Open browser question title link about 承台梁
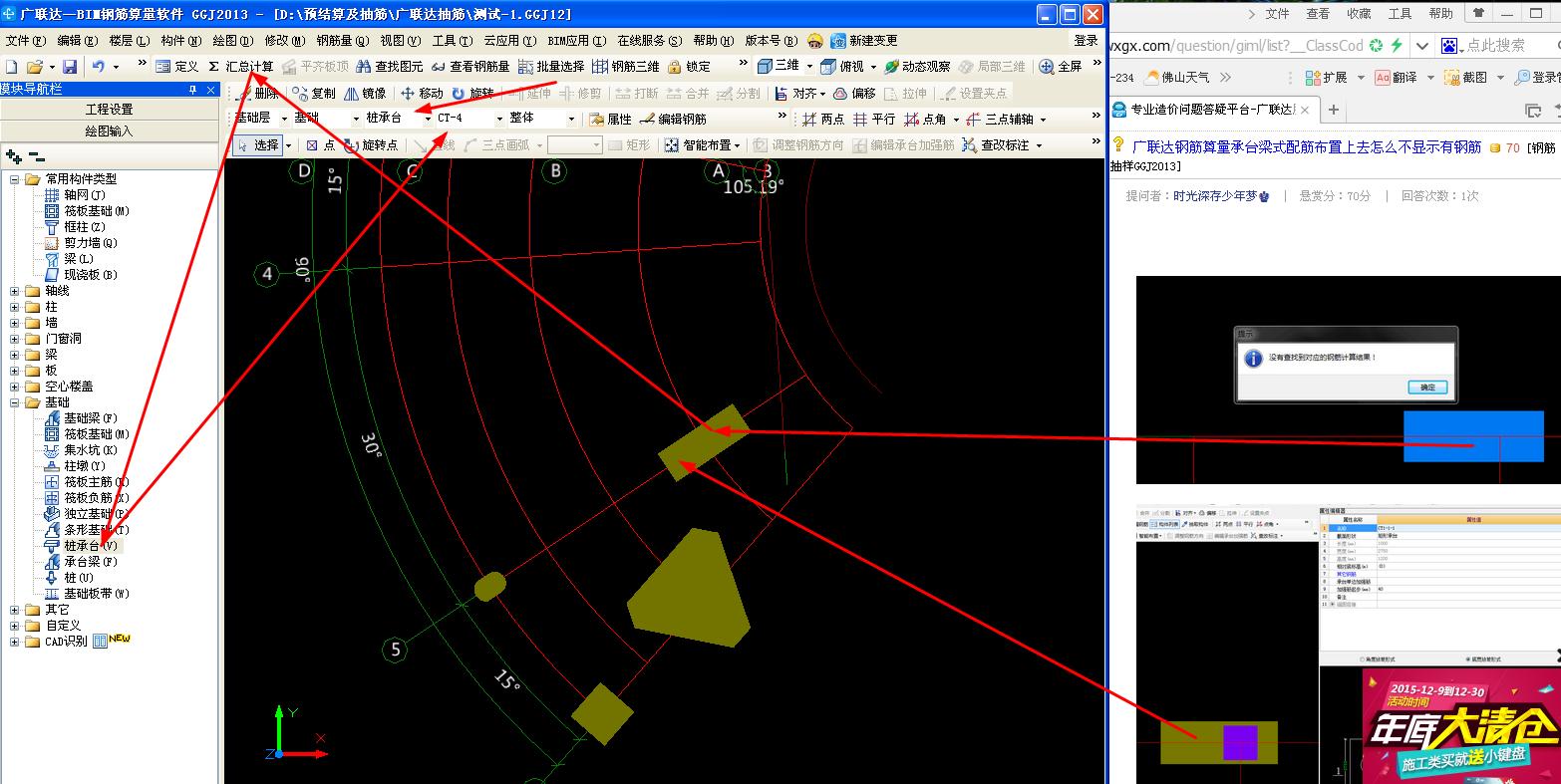1561x784 pixels. (1307, 146)
